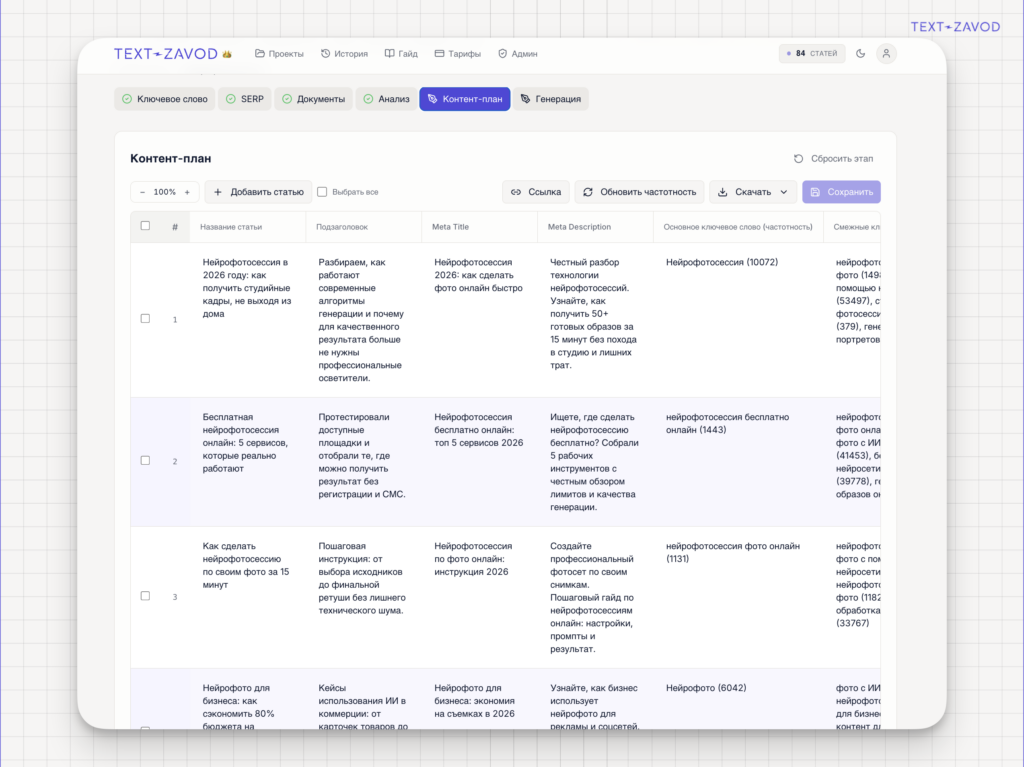Viewport: 1024px width, 767px height.
Task: Click zoom out minus icon
Action: tap(142, 192)
